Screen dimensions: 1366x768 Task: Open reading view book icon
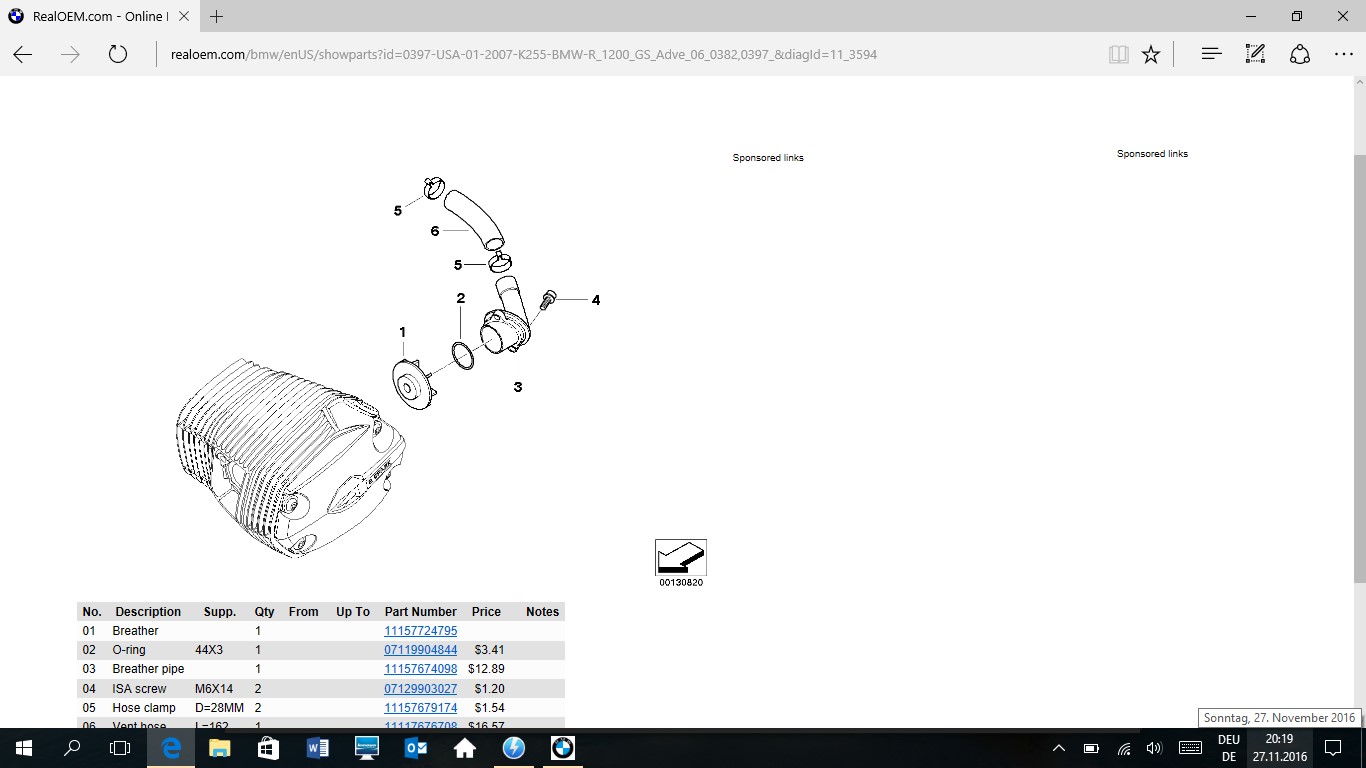1119,54
